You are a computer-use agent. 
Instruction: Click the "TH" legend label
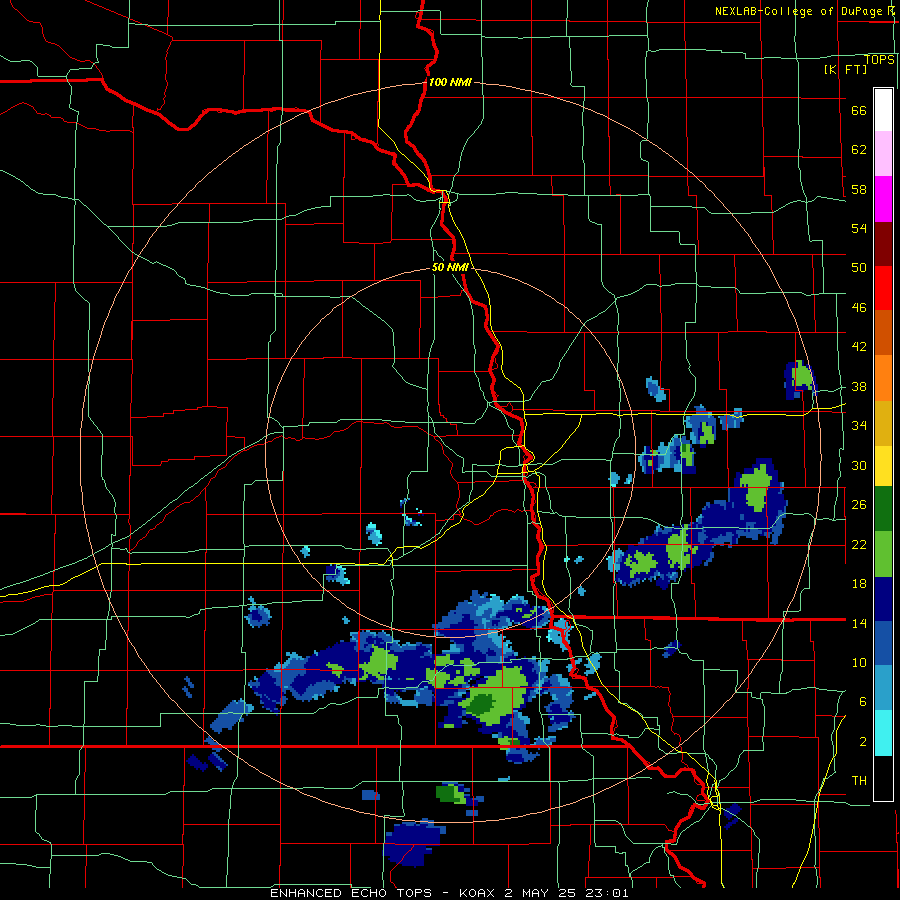pos(859,781)
